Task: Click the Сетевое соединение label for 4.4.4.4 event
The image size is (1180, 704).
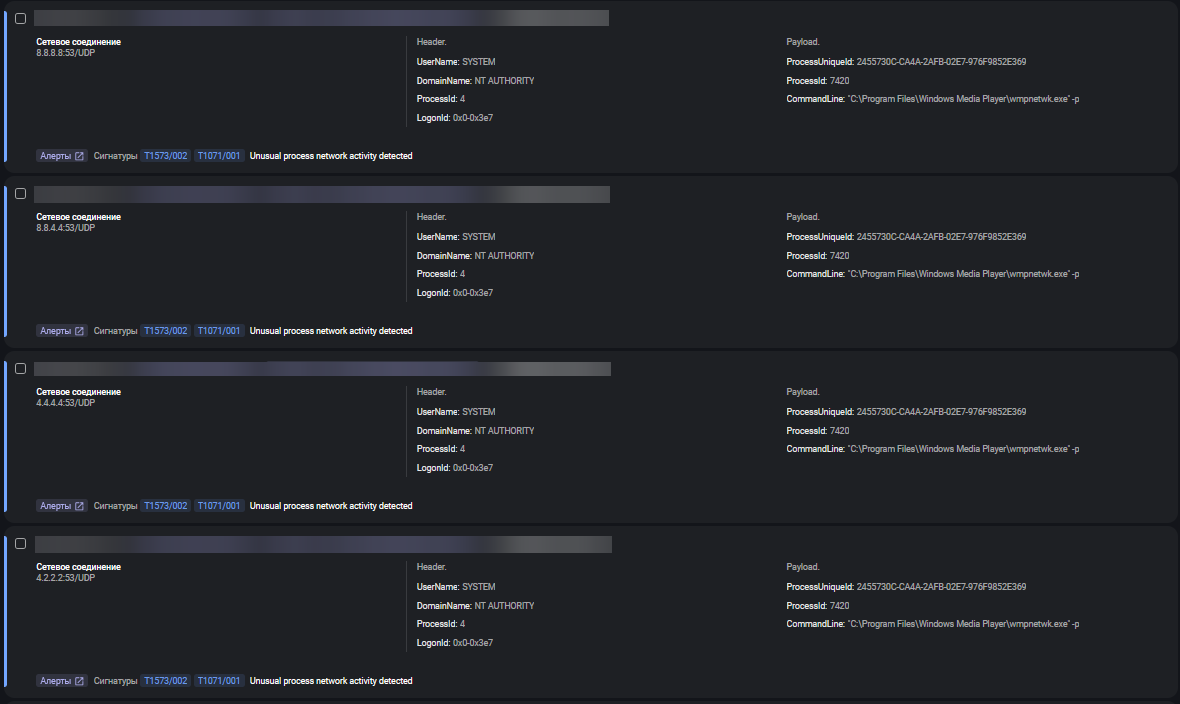Action: 78,392
